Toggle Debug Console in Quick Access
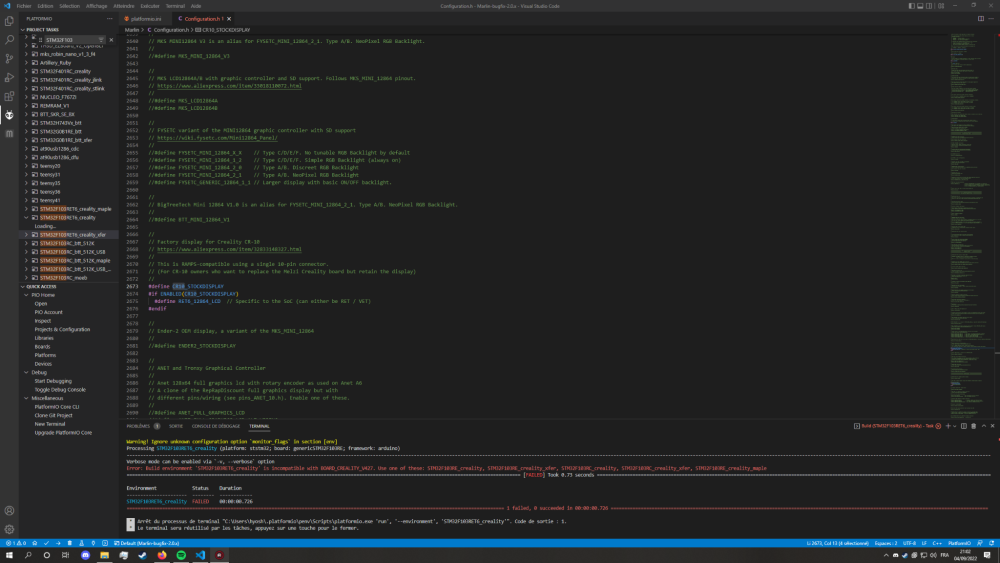1000x563 pixels. pyautogui.click(x=60, y=388)
